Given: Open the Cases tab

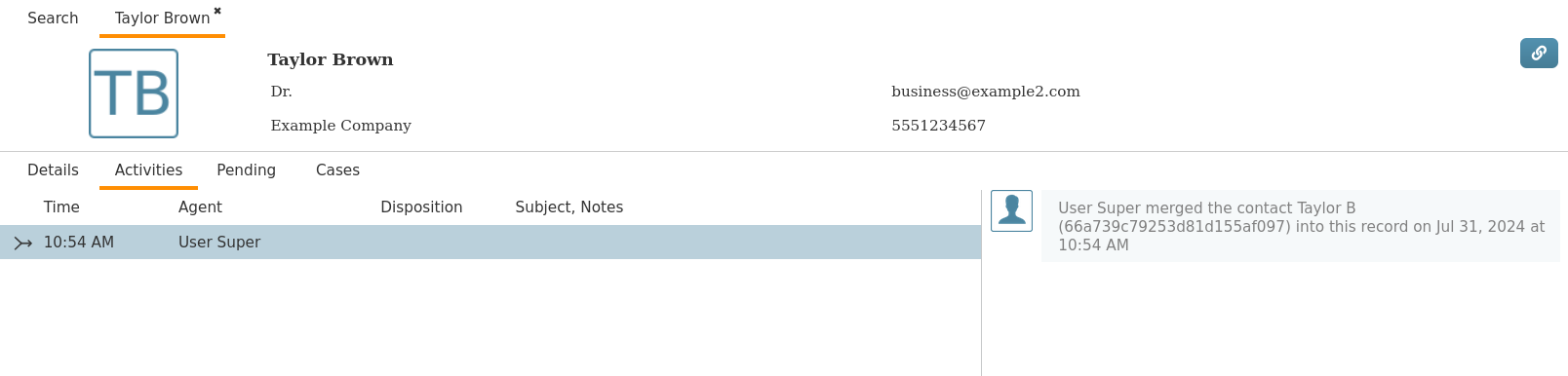Looking at the screenshot, I should (337, 170).
